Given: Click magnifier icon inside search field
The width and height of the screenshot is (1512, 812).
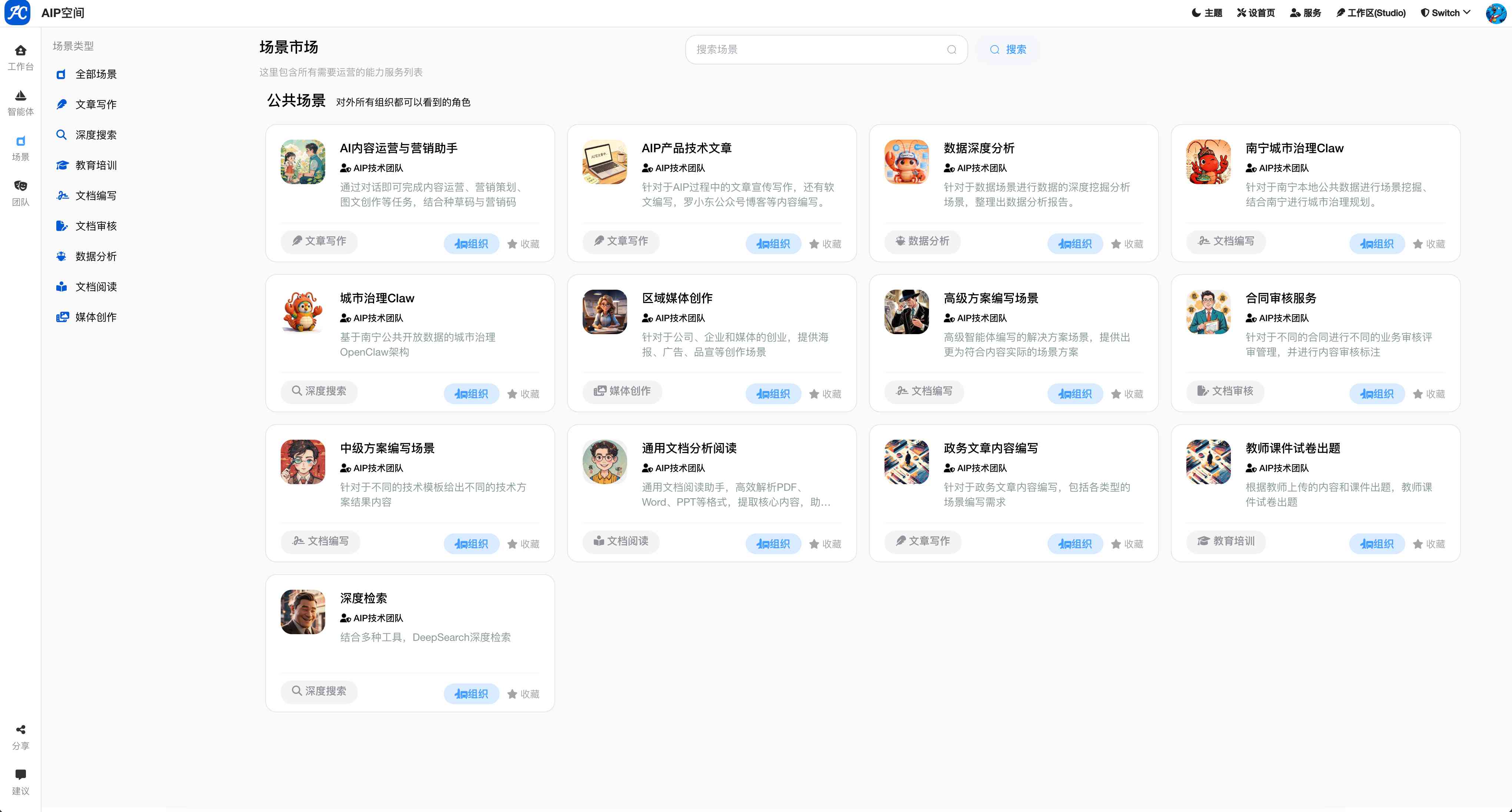Looking at the screenshot, I should tap(952, 50).
